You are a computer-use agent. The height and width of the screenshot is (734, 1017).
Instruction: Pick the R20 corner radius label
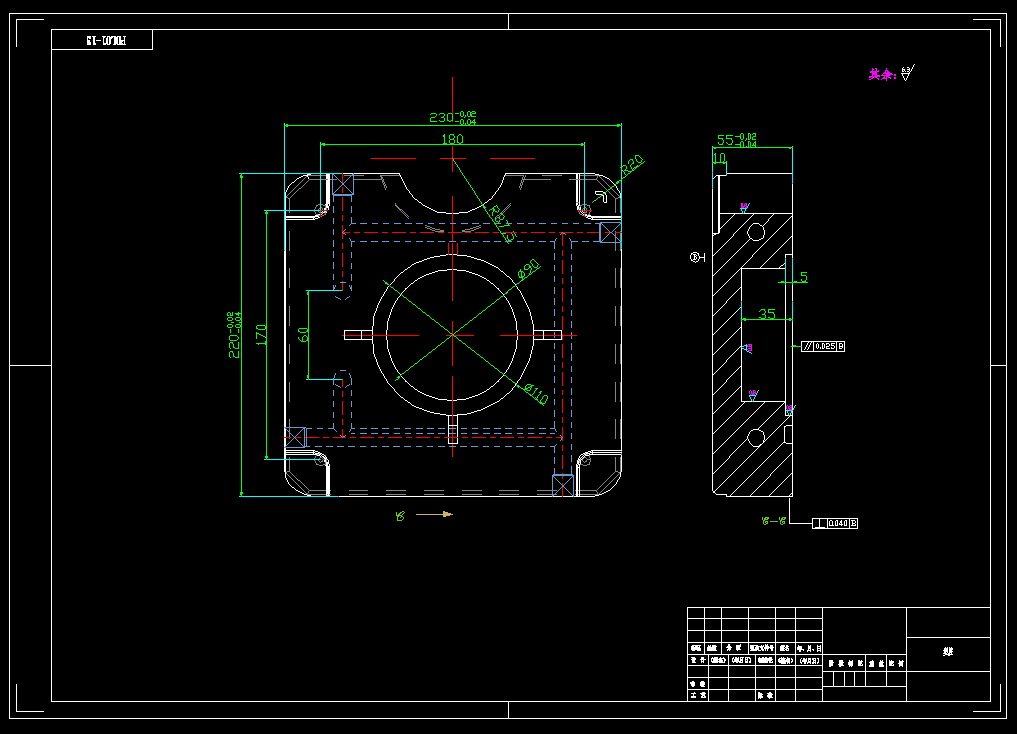632,166
